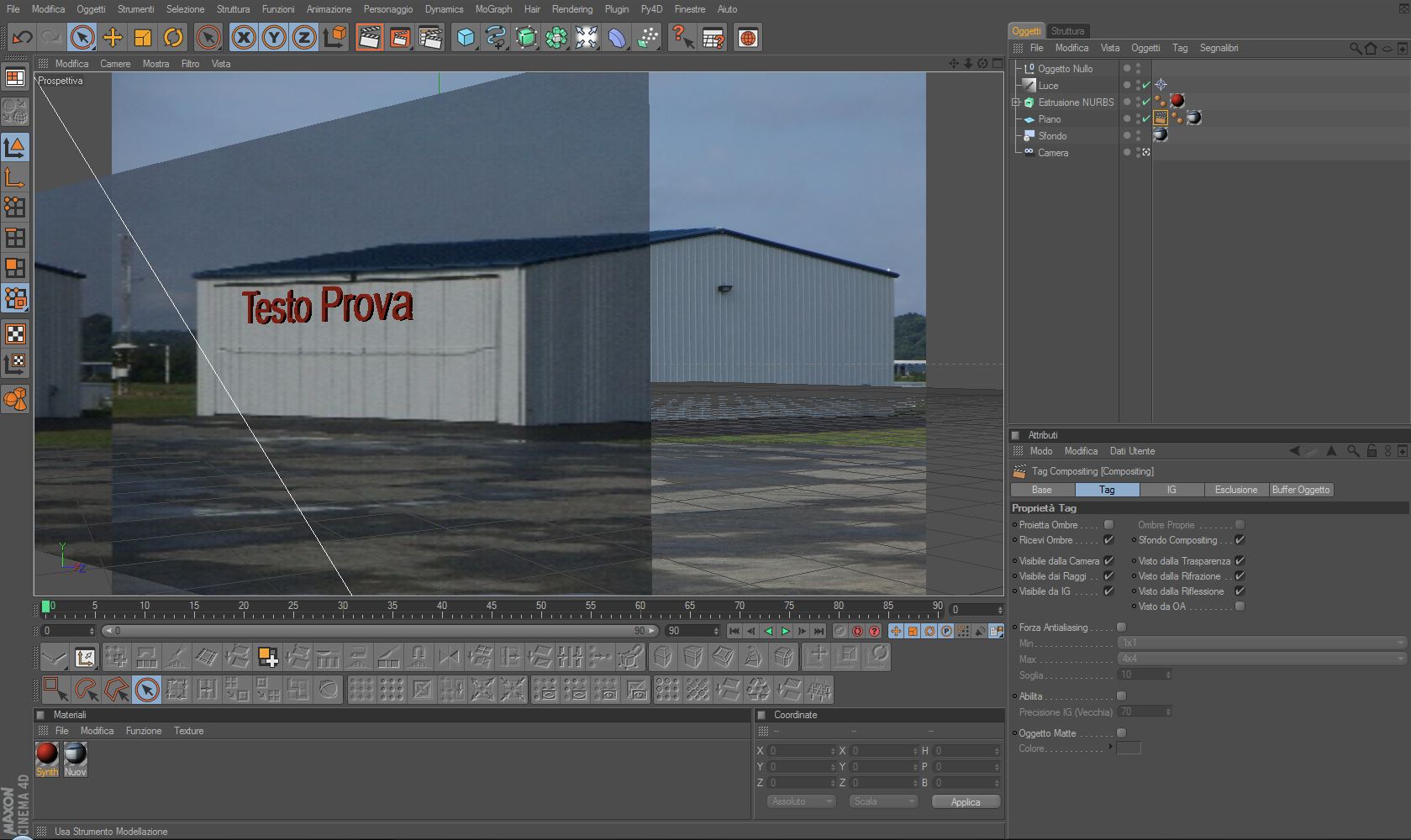Viewport: 1411px width, 840px height.
Task: Click the Render View clapperboard icon
Action: [370, 38]
